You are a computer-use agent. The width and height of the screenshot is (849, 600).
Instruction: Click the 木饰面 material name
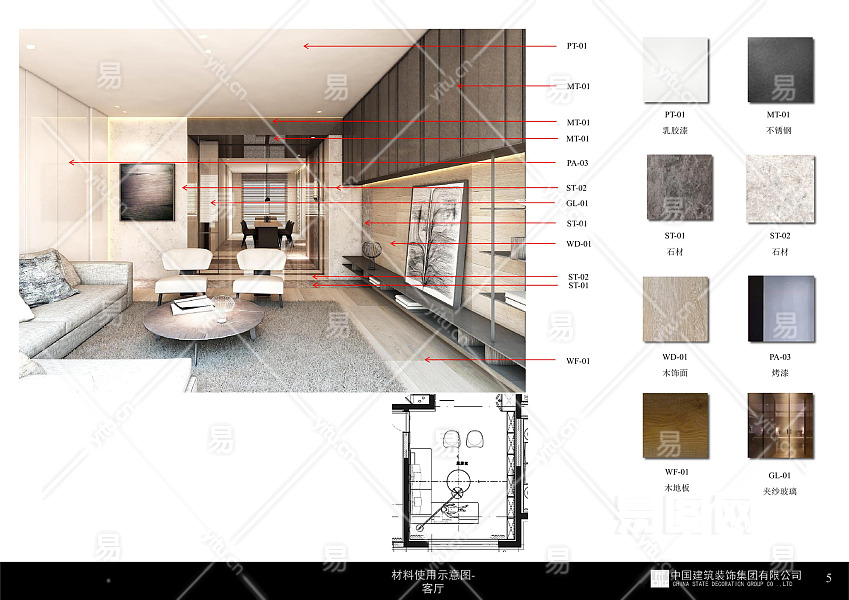click(675, 373)
